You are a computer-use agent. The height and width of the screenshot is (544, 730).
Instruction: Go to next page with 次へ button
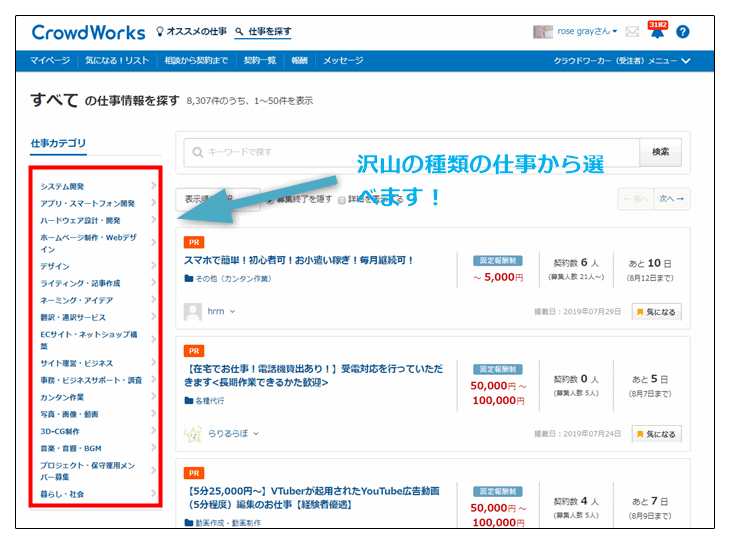tap(671, 199)
